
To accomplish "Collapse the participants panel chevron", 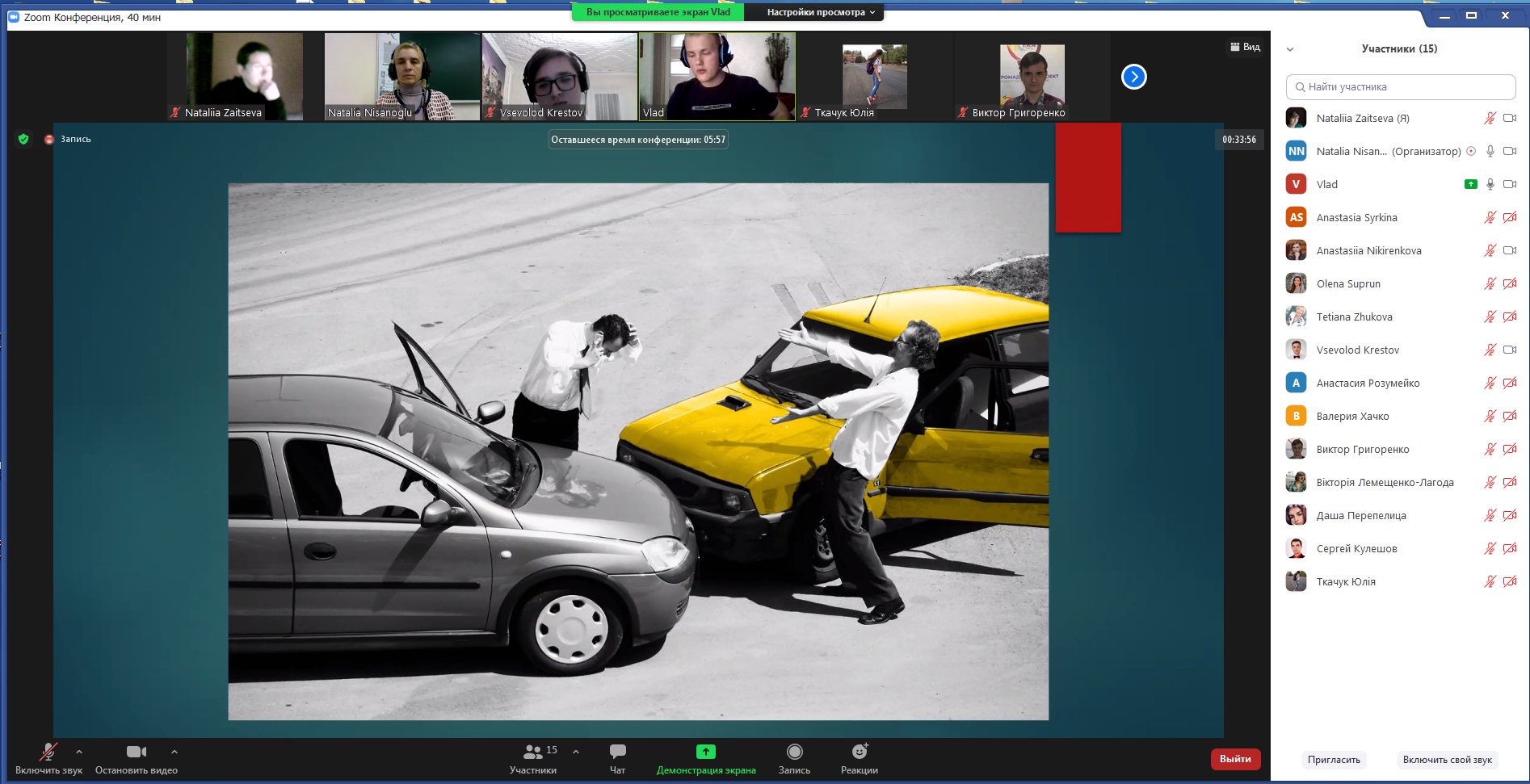I will tap(1290, 49).
